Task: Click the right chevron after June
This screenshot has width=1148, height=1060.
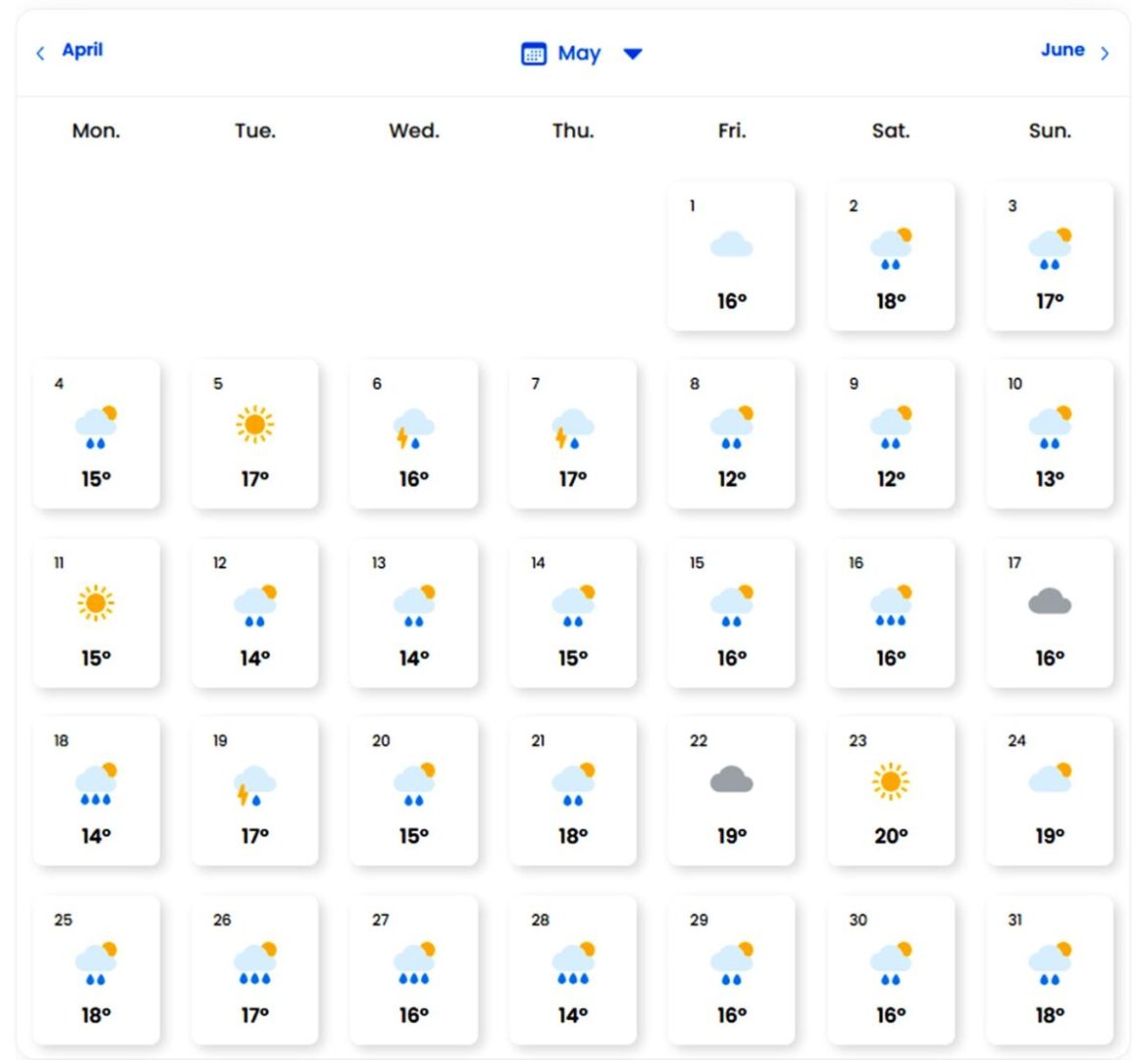Action: 1105,53
